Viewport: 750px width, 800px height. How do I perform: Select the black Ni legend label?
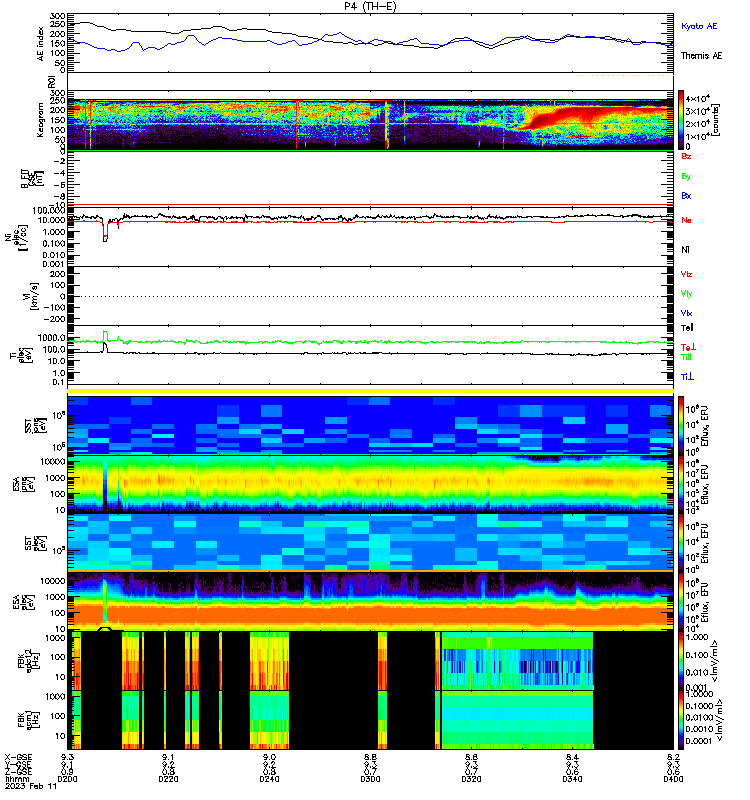[685, 250]
